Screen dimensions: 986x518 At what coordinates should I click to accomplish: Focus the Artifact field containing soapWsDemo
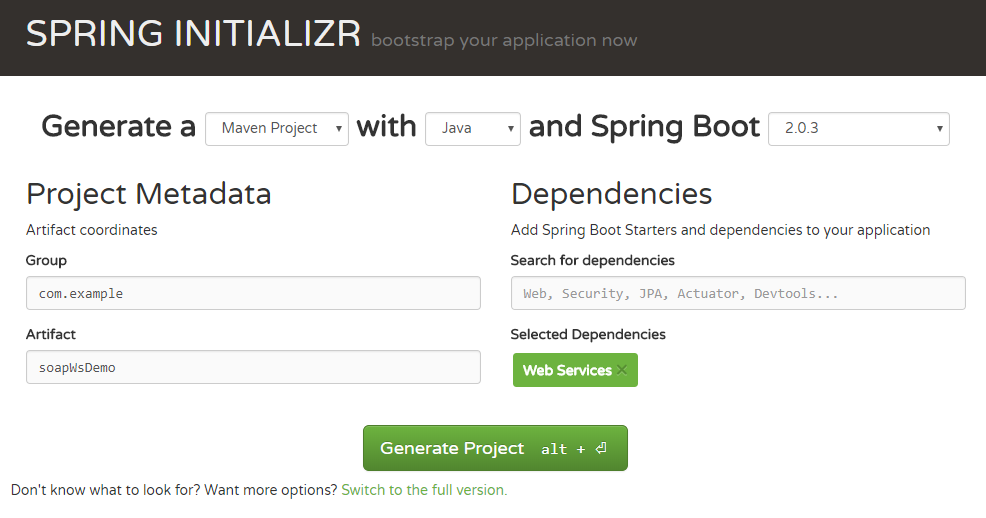[253, 367]
